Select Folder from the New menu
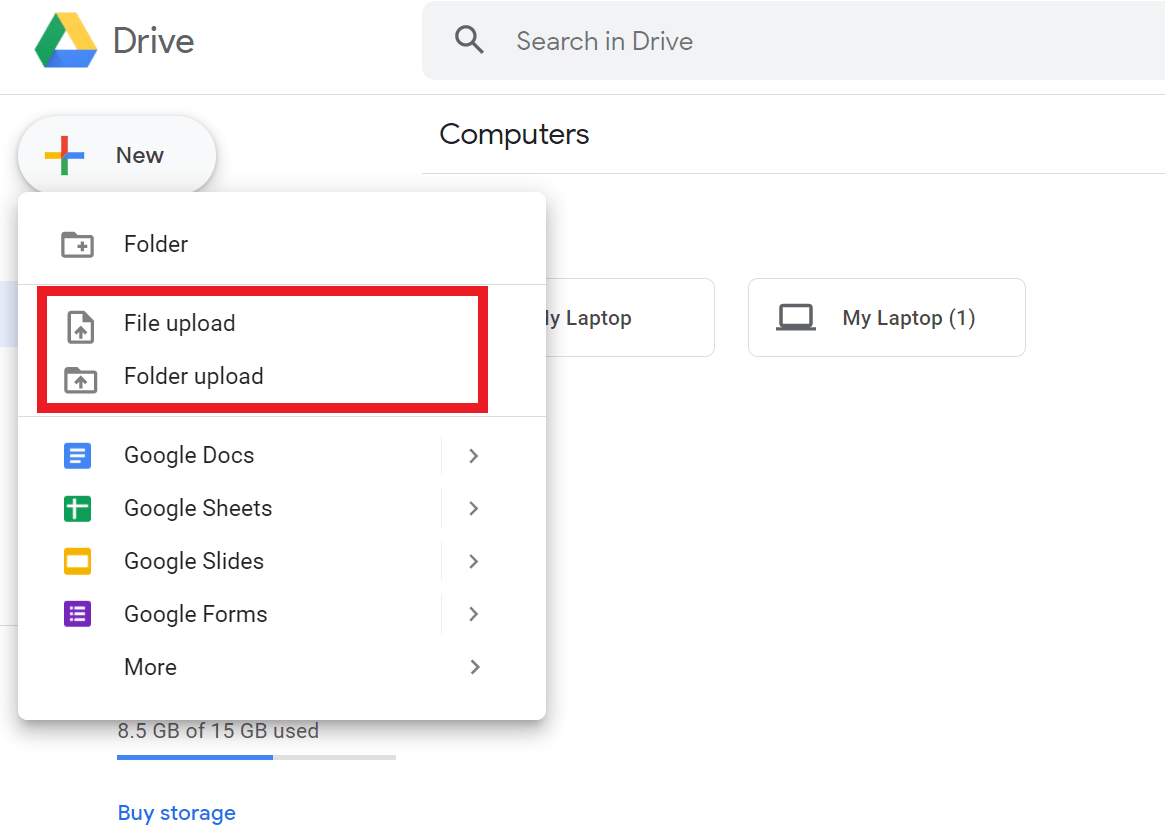 point(156,244)
